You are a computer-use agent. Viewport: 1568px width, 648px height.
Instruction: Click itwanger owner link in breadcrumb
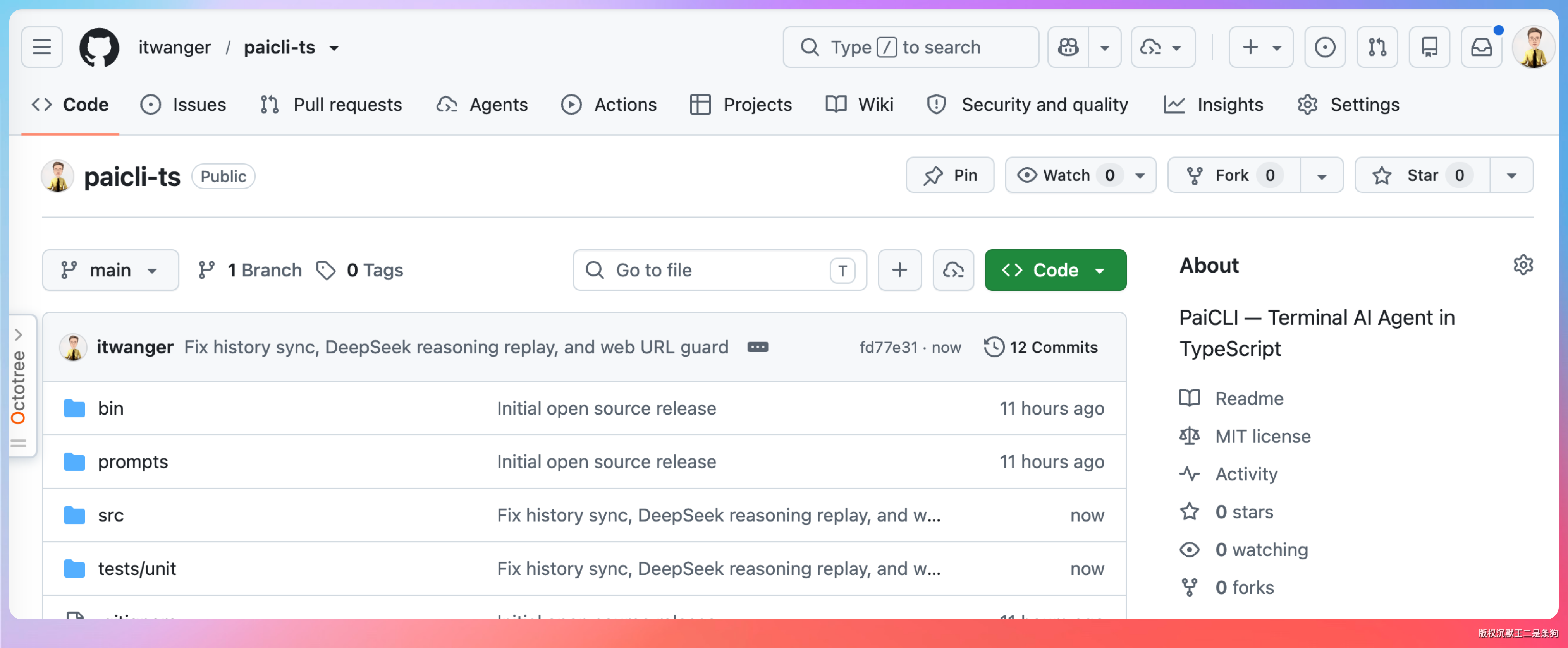[x=174, y=48]
